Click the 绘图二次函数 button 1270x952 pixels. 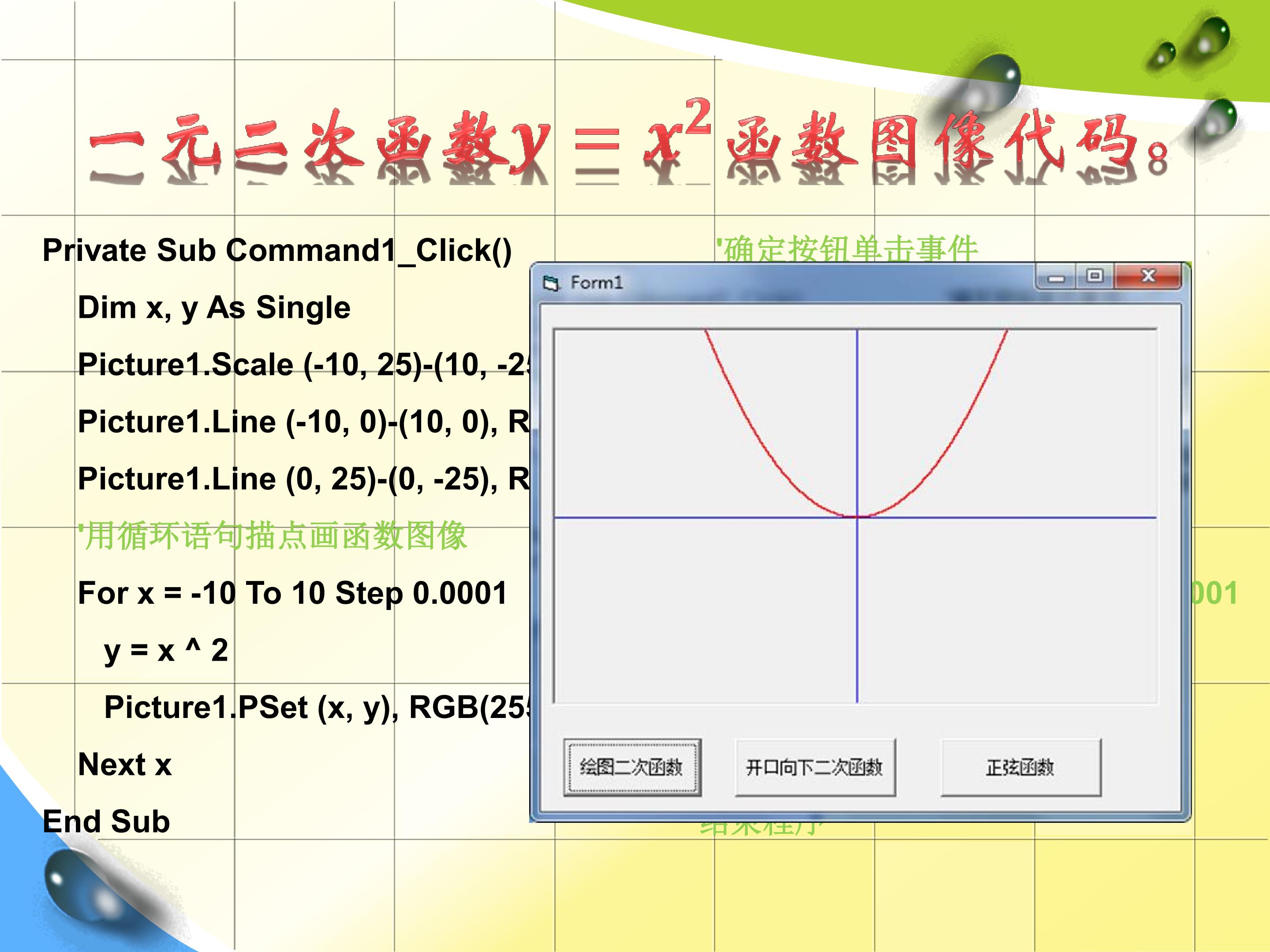[x=631, y=767]
